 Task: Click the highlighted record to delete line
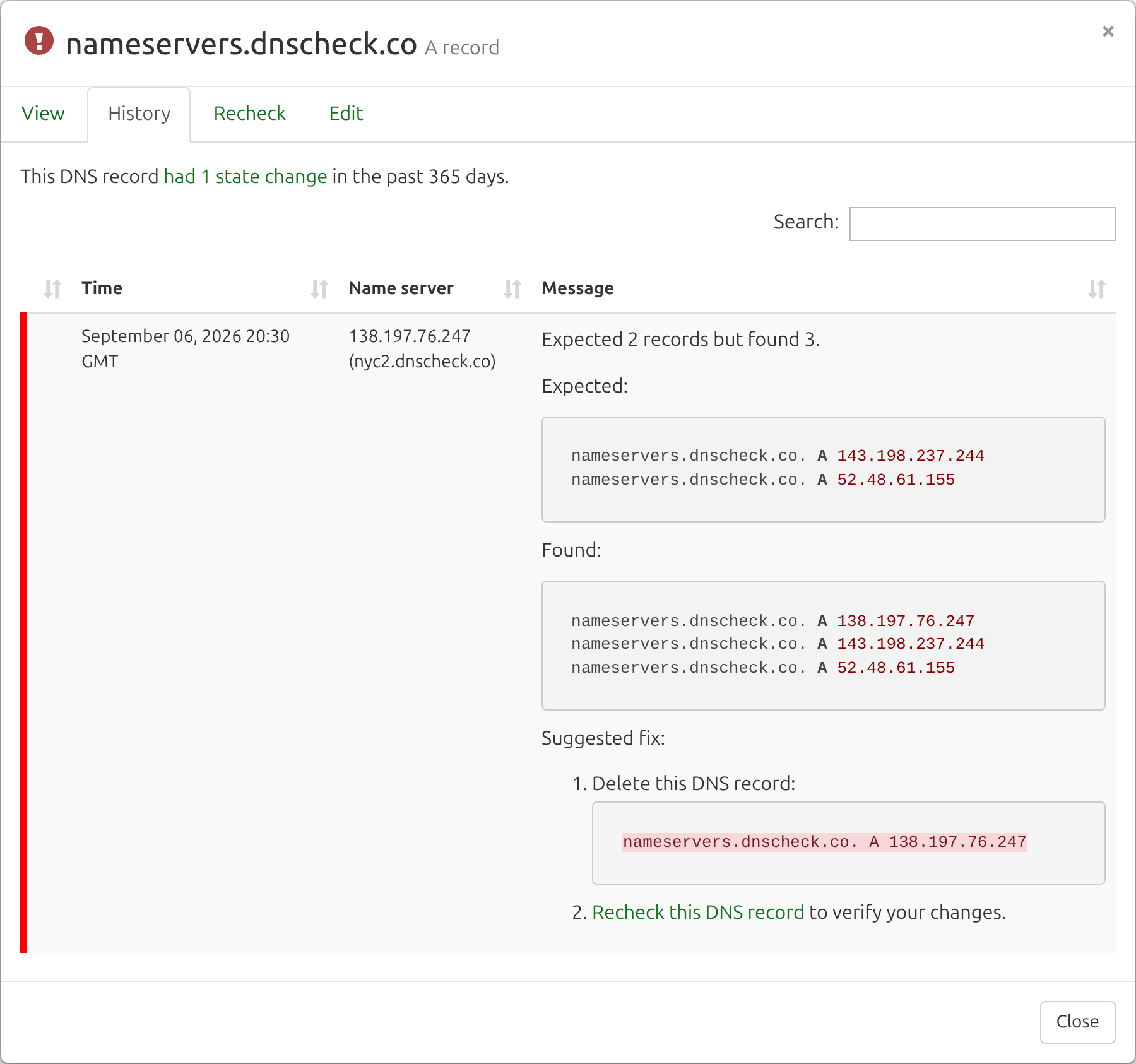point(824,842)
